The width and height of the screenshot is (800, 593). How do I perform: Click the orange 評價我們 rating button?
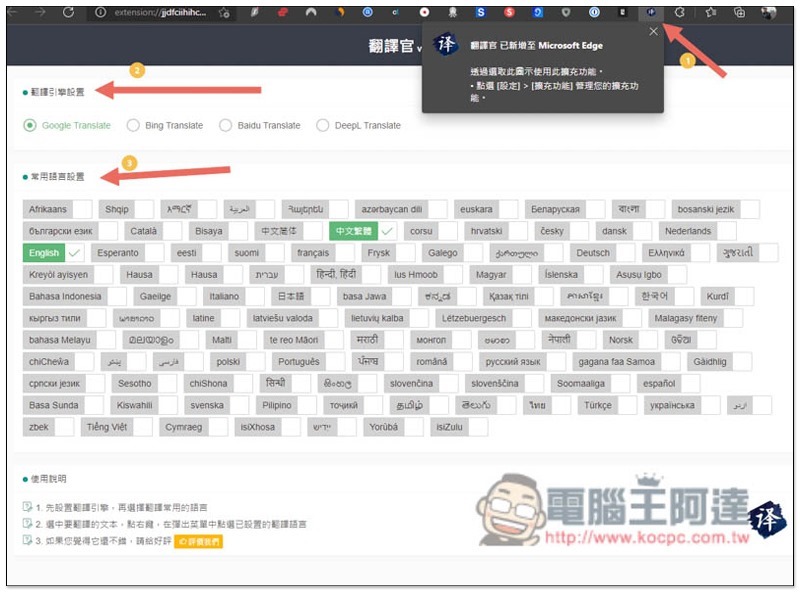(x=198, y=541)
